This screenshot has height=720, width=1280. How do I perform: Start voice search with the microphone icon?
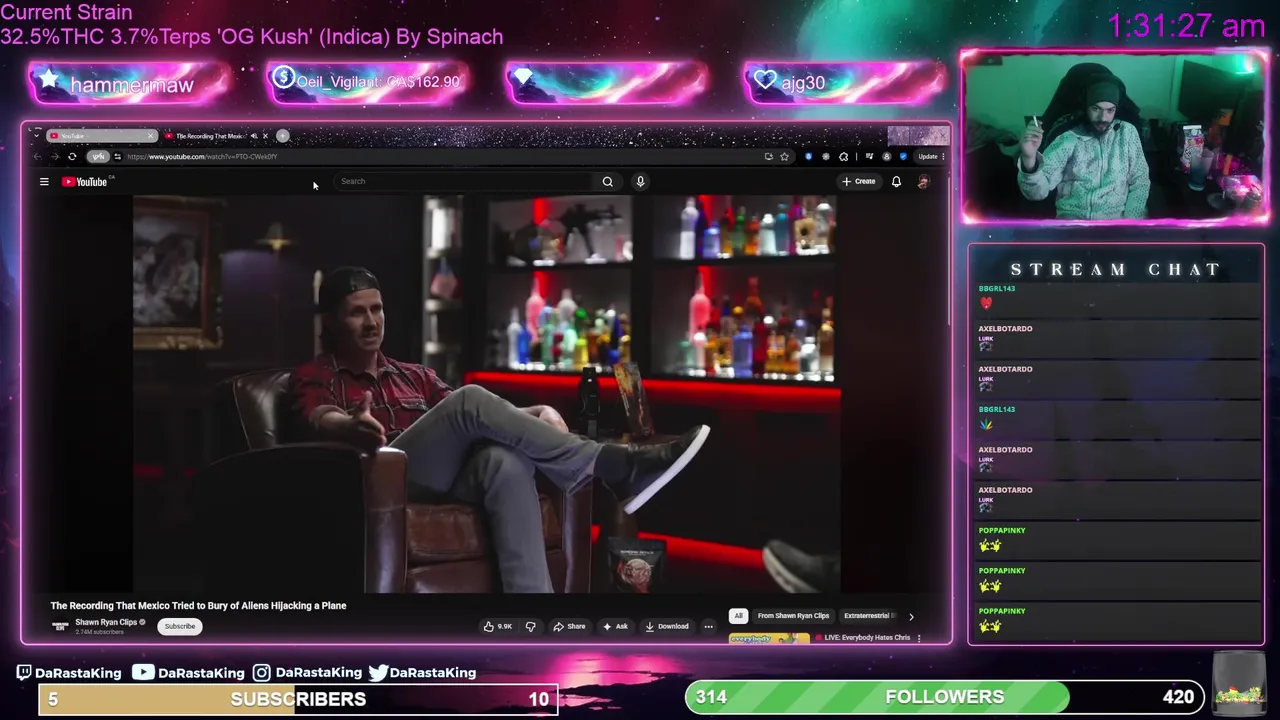640,181
